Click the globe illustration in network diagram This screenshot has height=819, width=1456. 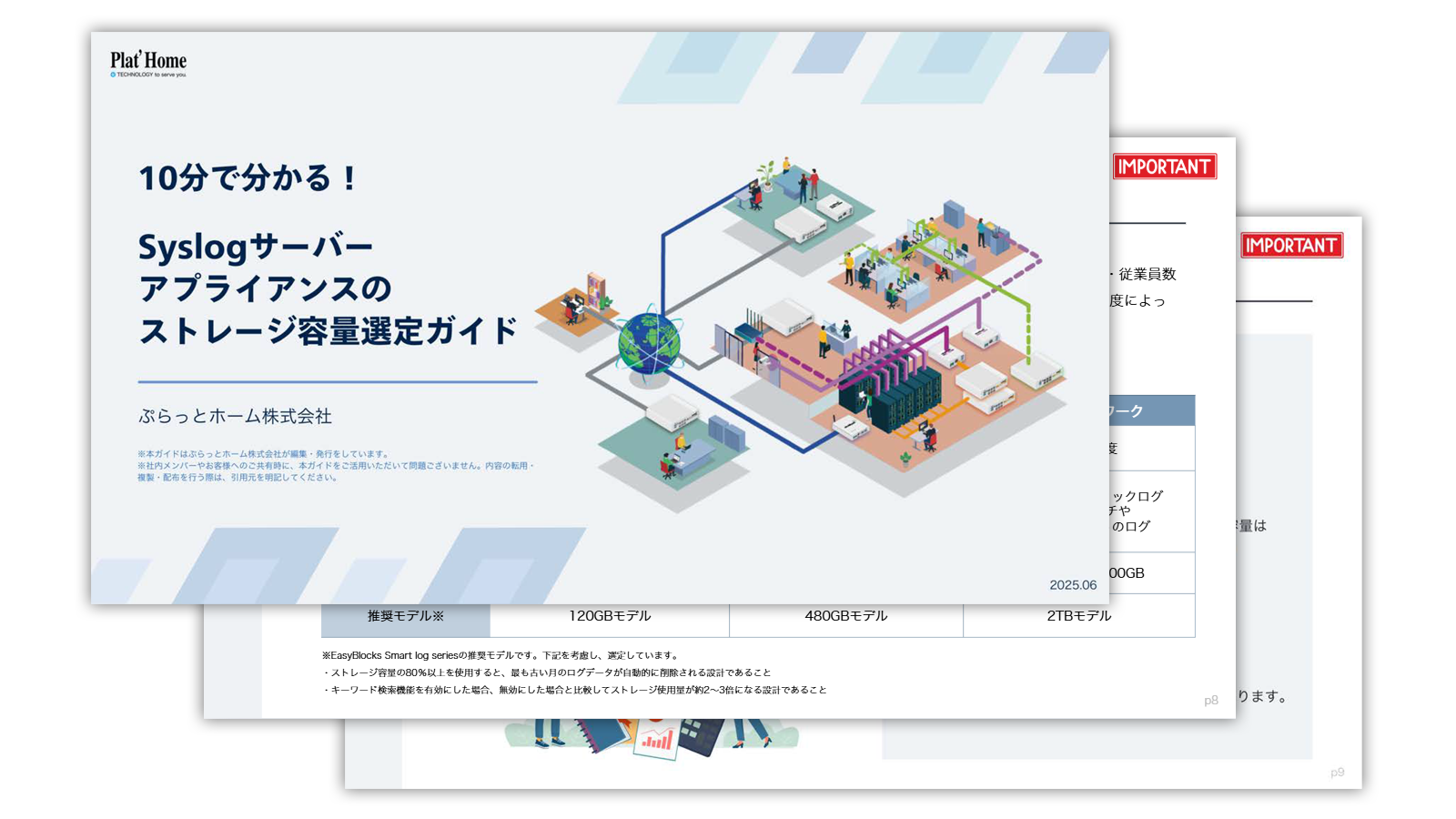coord(649,343)
